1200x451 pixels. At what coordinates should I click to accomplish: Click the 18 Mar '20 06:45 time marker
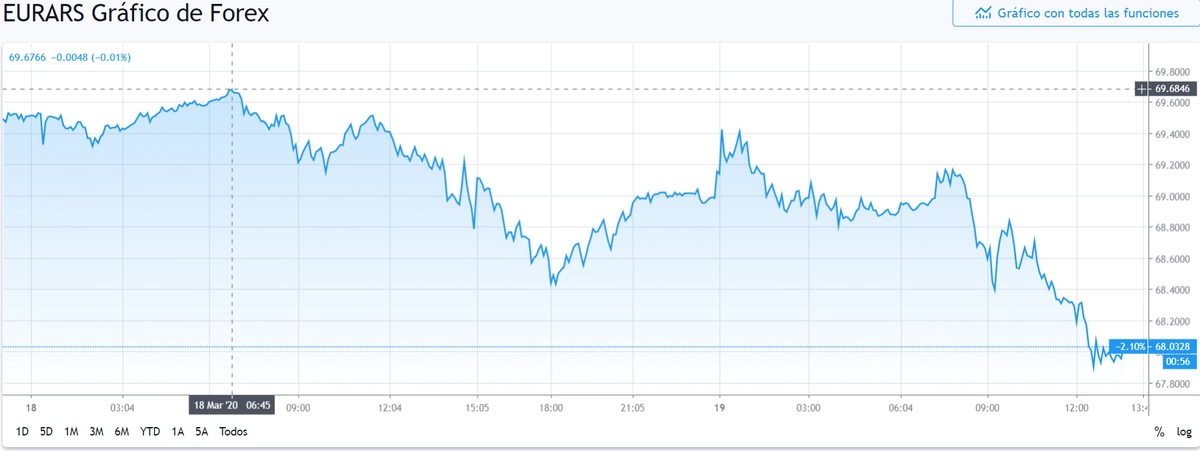(231, 405)
